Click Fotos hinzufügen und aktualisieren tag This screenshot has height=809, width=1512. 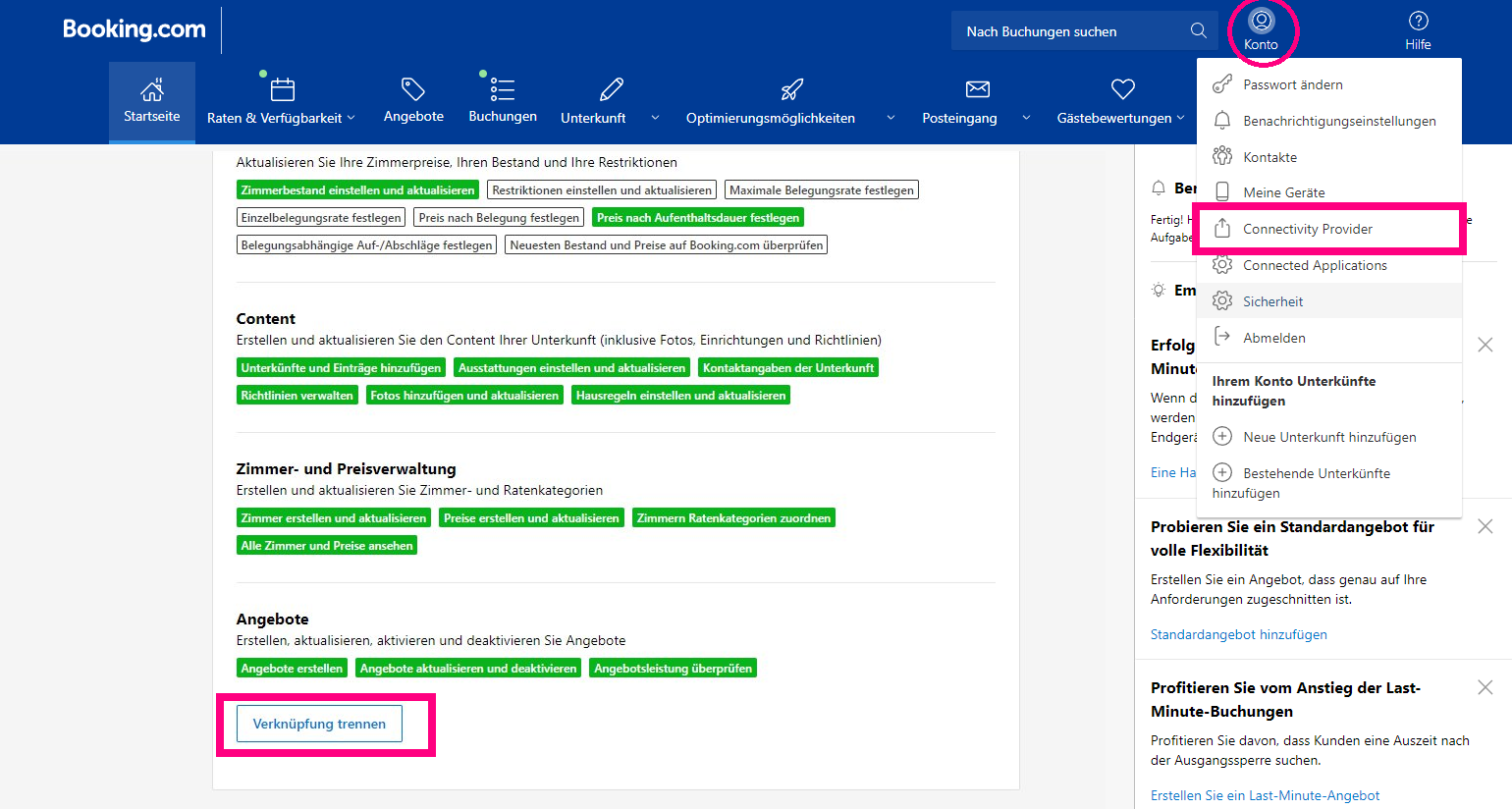point(464,396)
